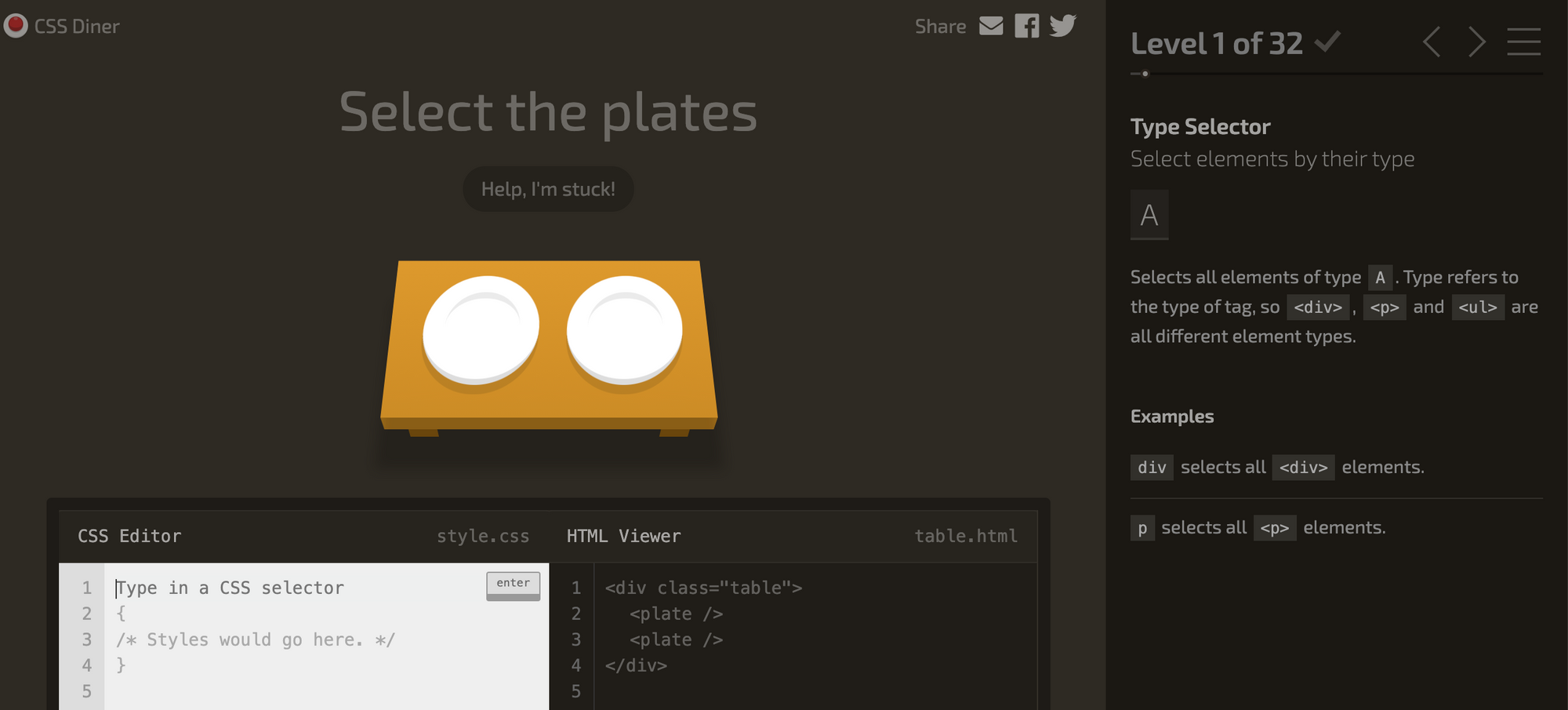The width and height of the screenshot is (1568, 710).
Task: Select the CSS Editor panel header
Action: (x=129, y=536)
